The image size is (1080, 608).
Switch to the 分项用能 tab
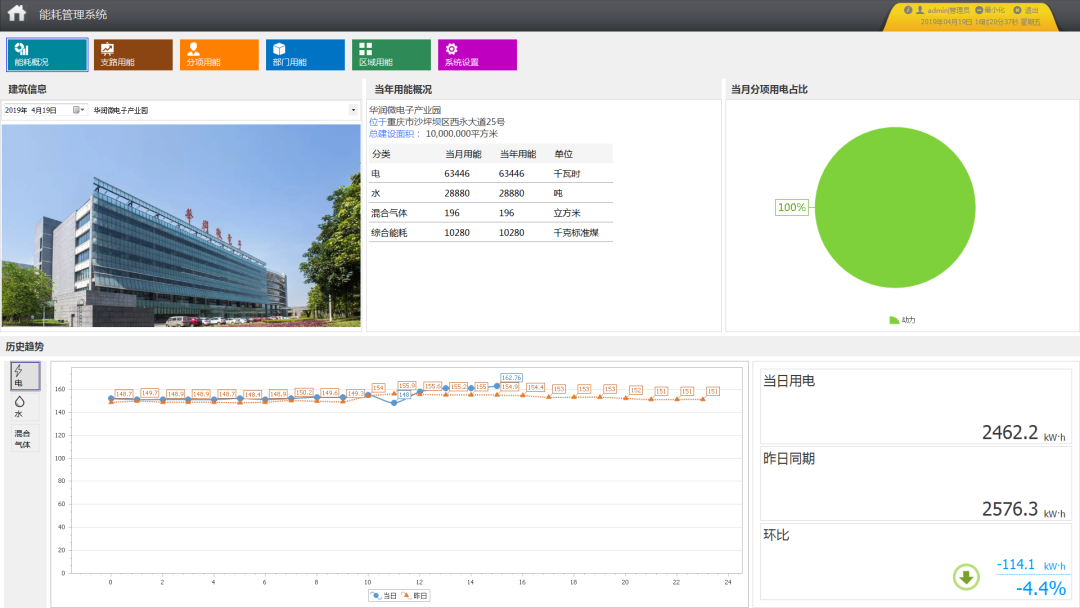[218, 54]
